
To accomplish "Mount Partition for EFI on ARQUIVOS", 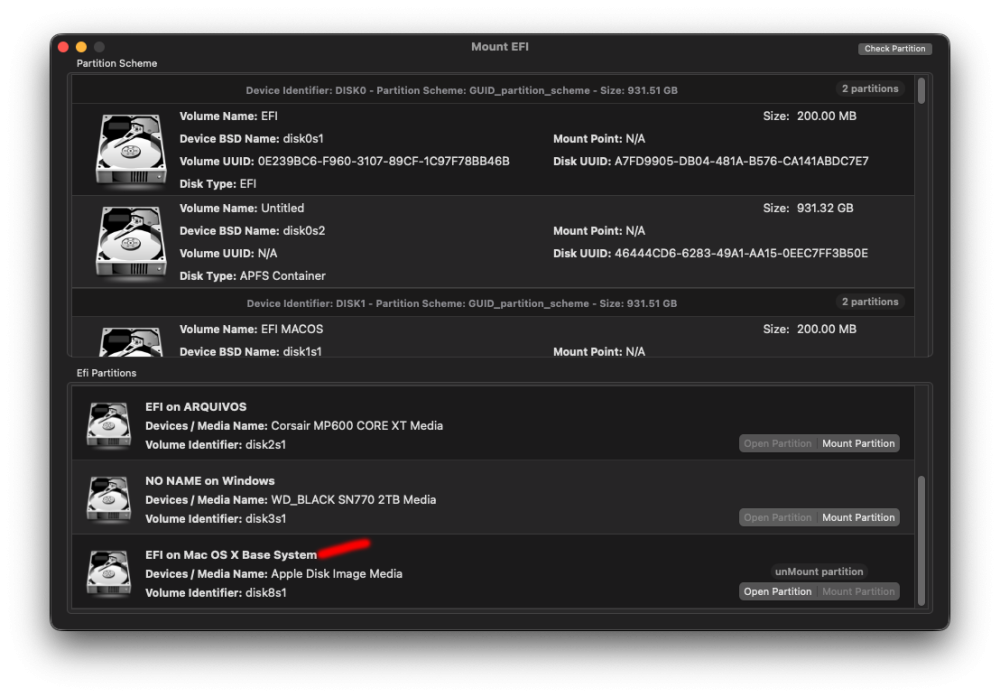I will point(858,443).
